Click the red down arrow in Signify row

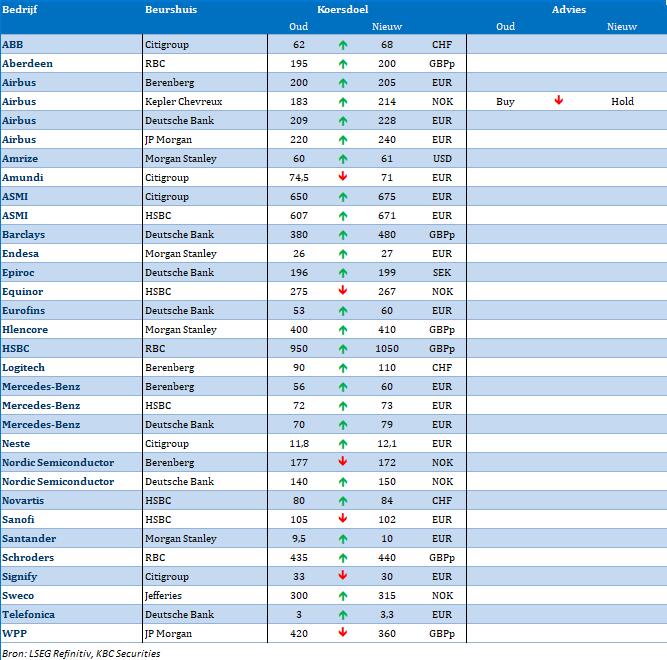tap(343, 576)
